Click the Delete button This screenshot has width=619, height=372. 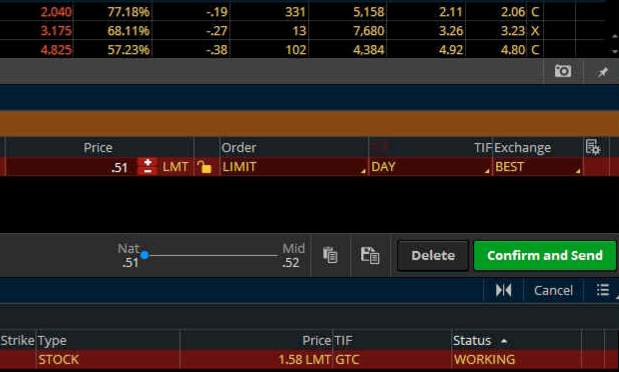click(x=433, y=256)
